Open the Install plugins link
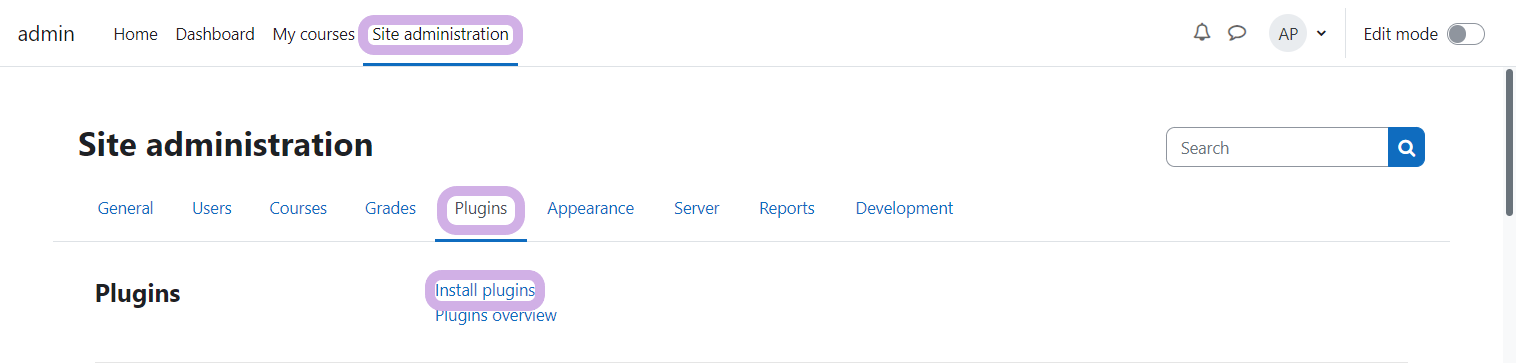Screen dimensions: 1516x363 (x=485, y=290)
